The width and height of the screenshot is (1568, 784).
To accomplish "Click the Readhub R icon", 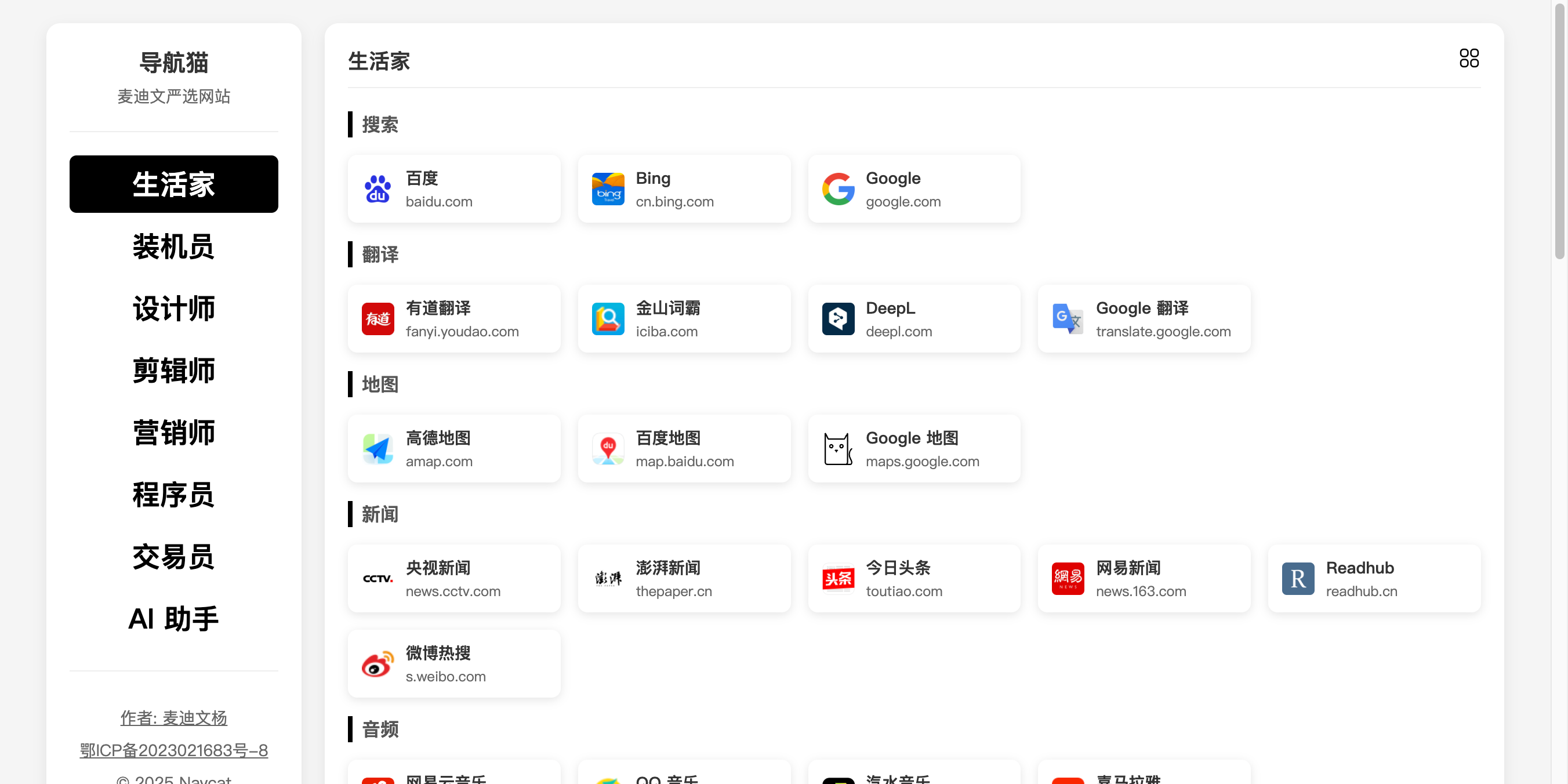I will [x=1298, y=578].
